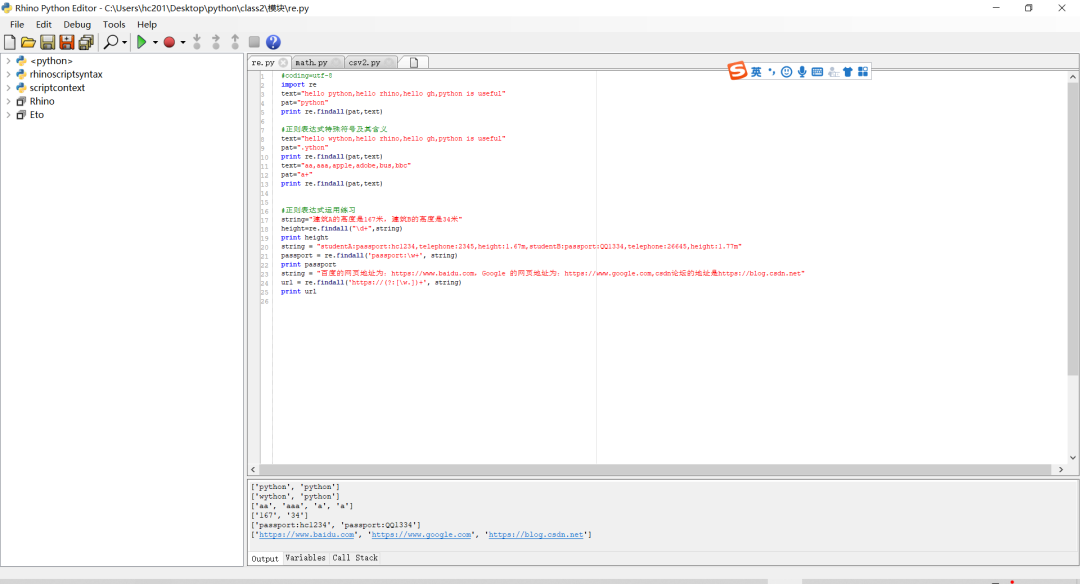The image size is (1080, 584).
Task: Open the https://blog.csdn.net output link
Action: coord(536,534)
